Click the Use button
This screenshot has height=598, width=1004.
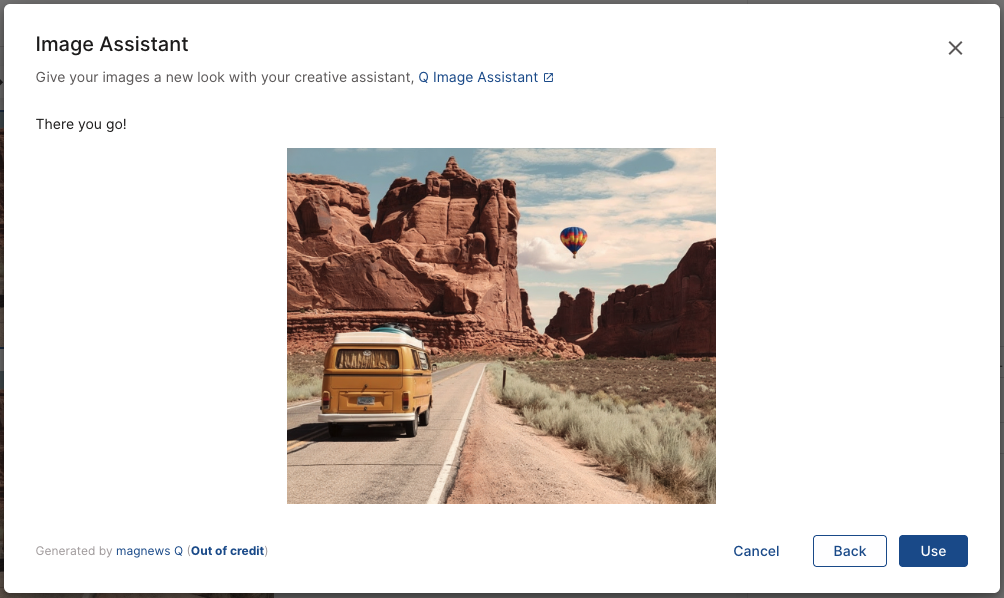(933, 551)
